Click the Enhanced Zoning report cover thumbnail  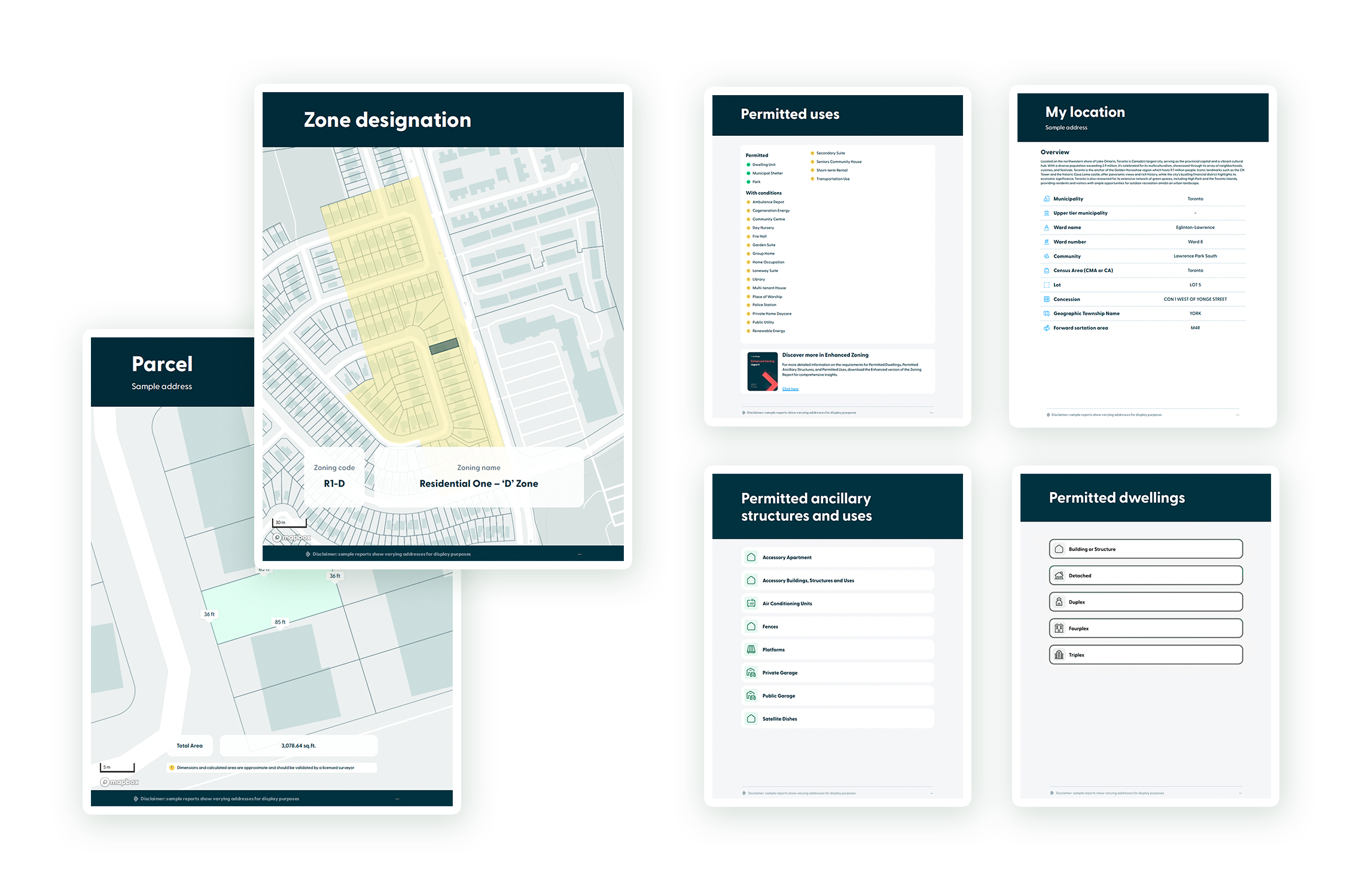click(763, 371)
